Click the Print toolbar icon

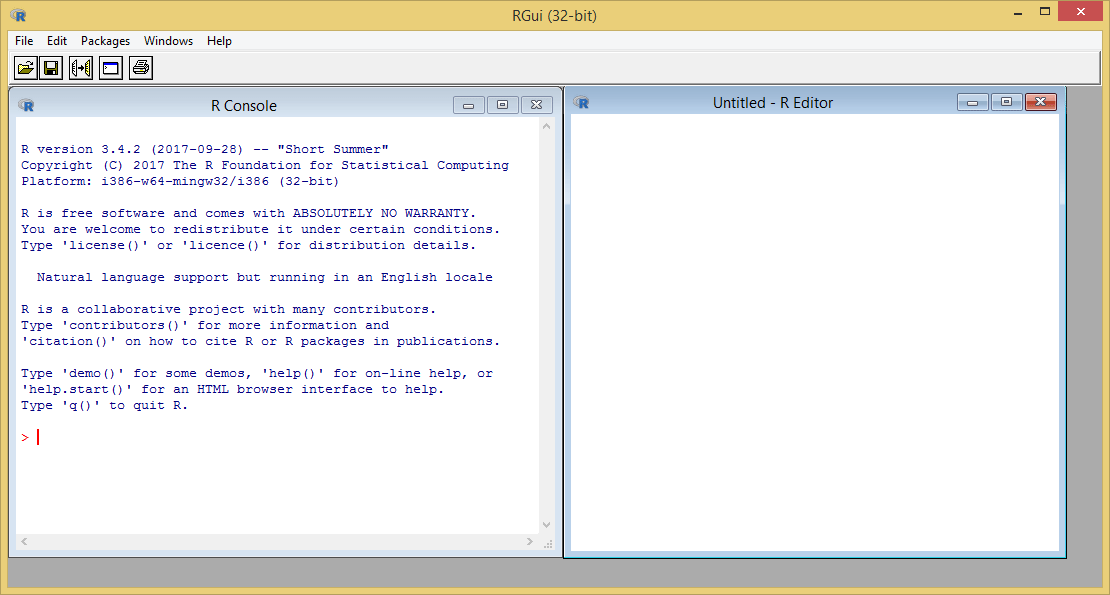(x=141, y=68)
